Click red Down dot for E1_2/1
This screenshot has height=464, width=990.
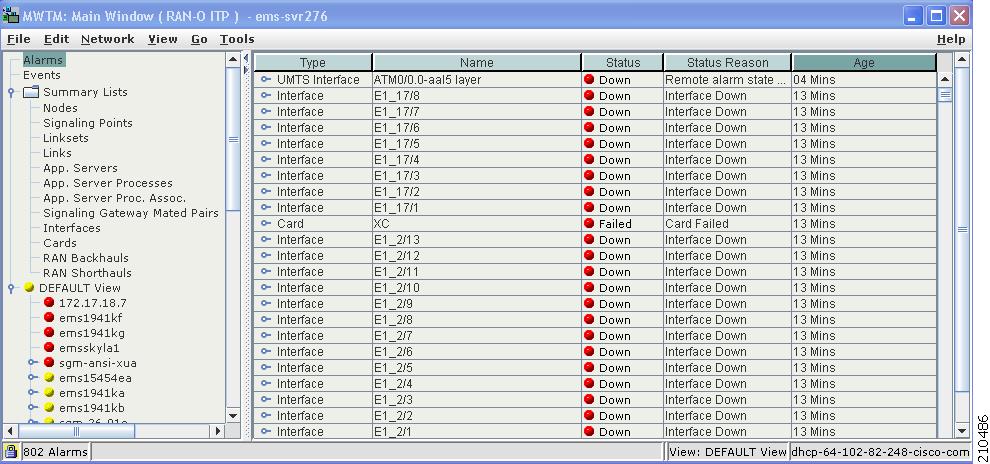[x=589, y=431]
